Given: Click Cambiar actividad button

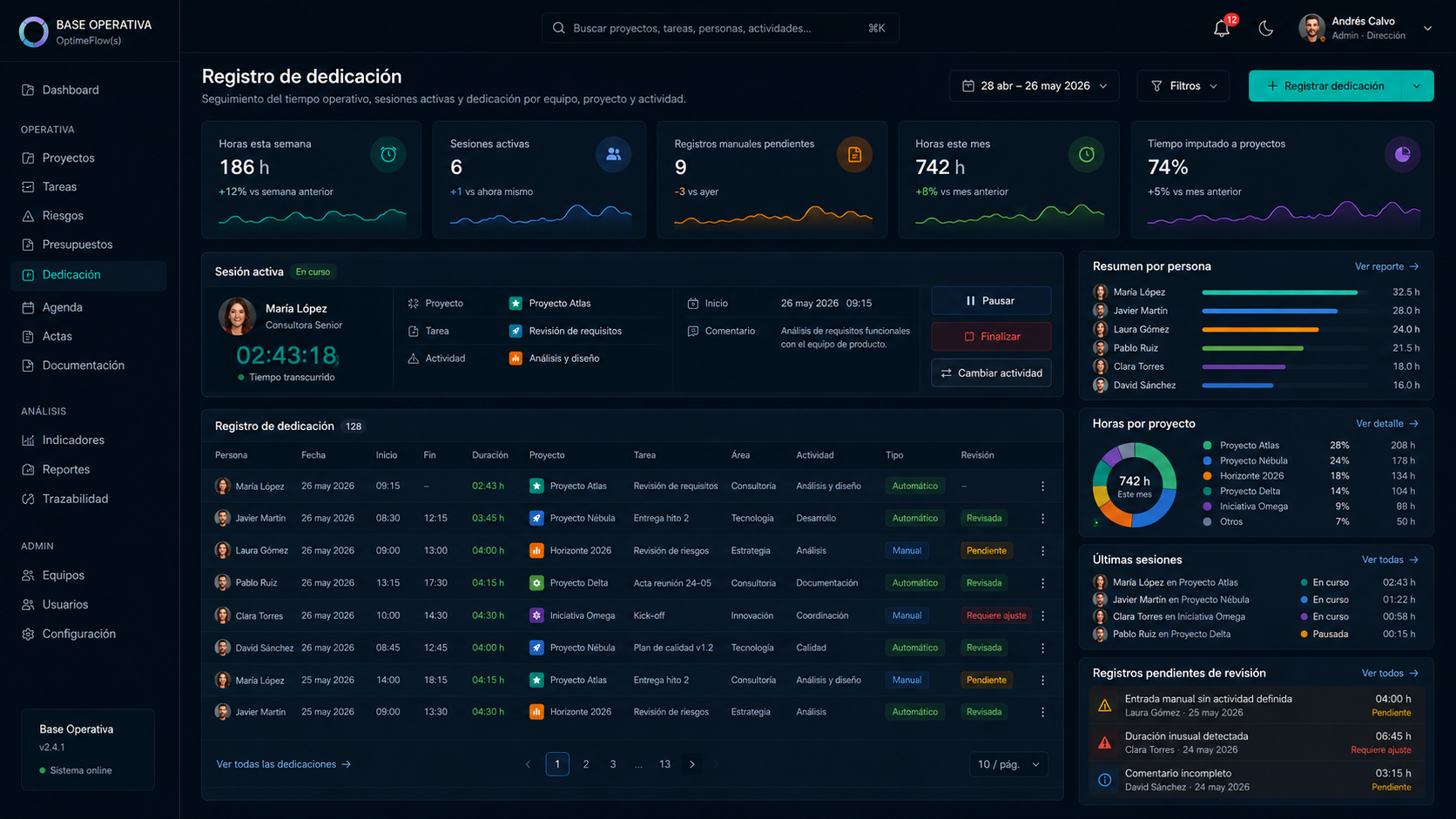Looking at the screenshot, I should 991,373.
